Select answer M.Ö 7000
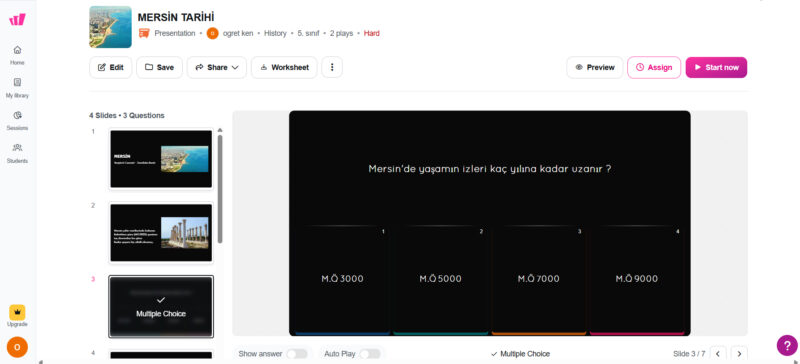800x364 pixels. pyautogui.click(x=539, y=280)
